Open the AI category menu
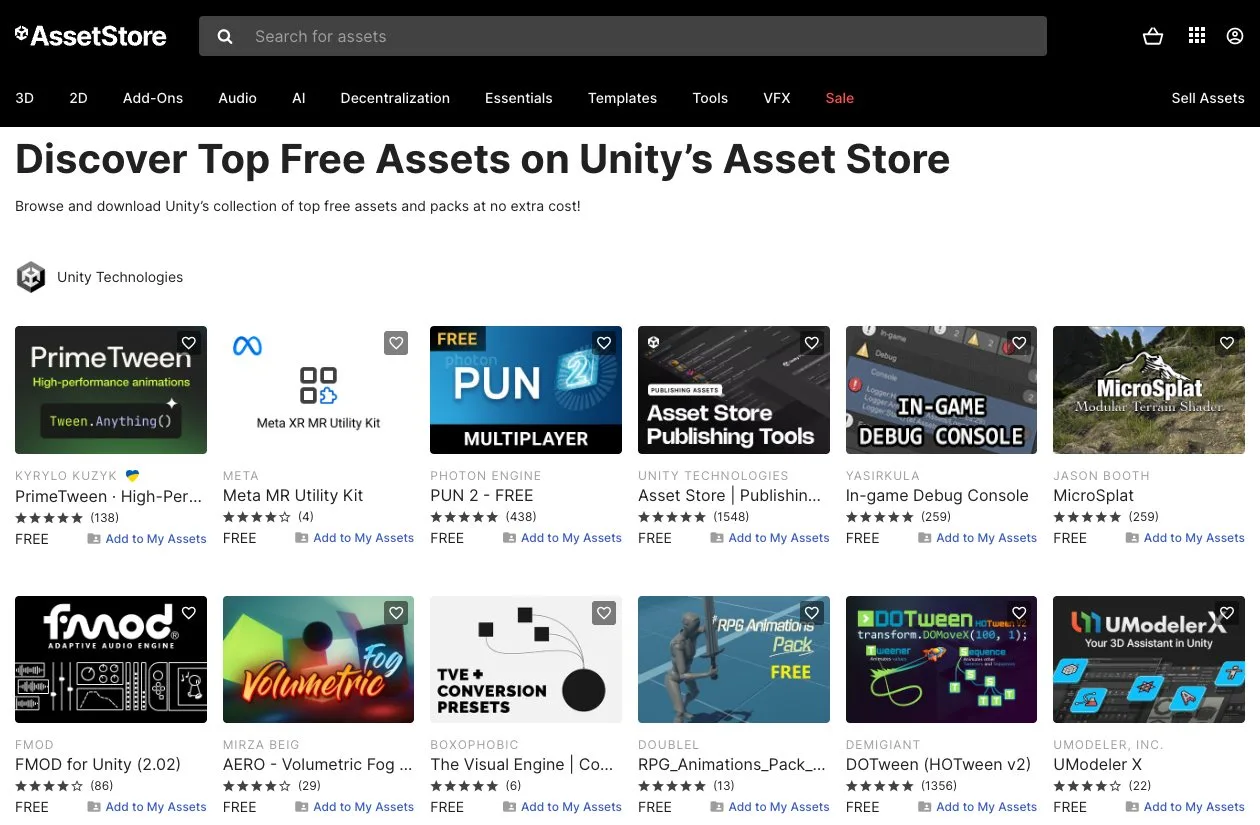1260x825 pixels. point(299,98)
